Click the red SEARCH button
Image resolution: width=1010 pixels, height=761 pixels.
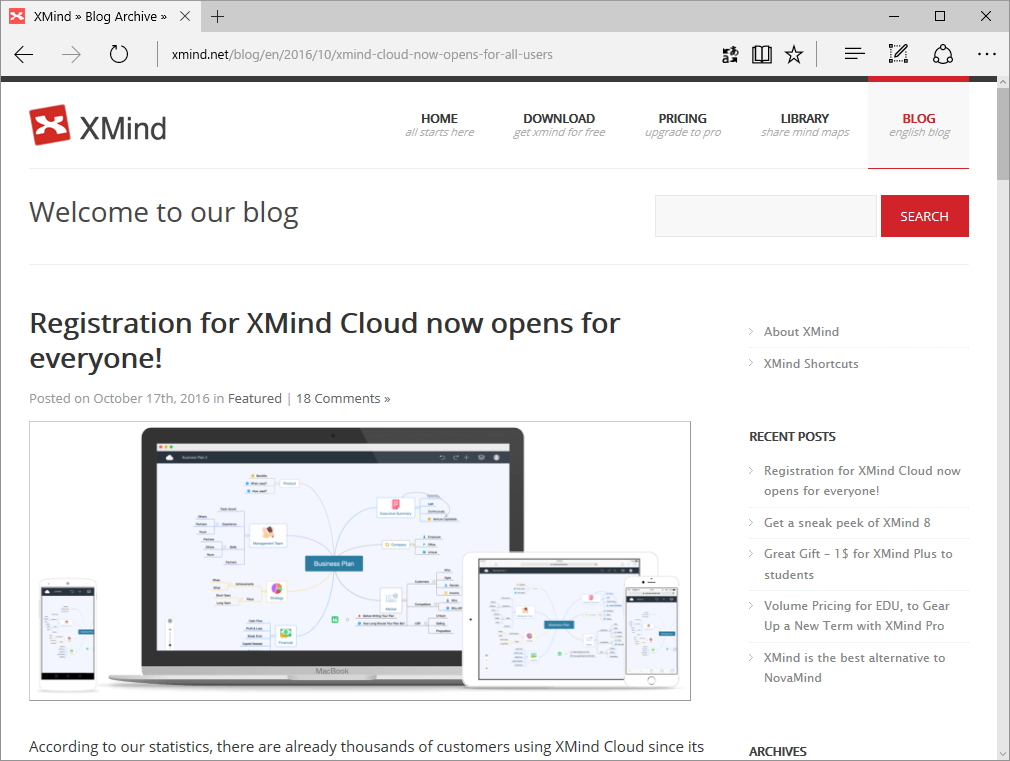(924, 216)
